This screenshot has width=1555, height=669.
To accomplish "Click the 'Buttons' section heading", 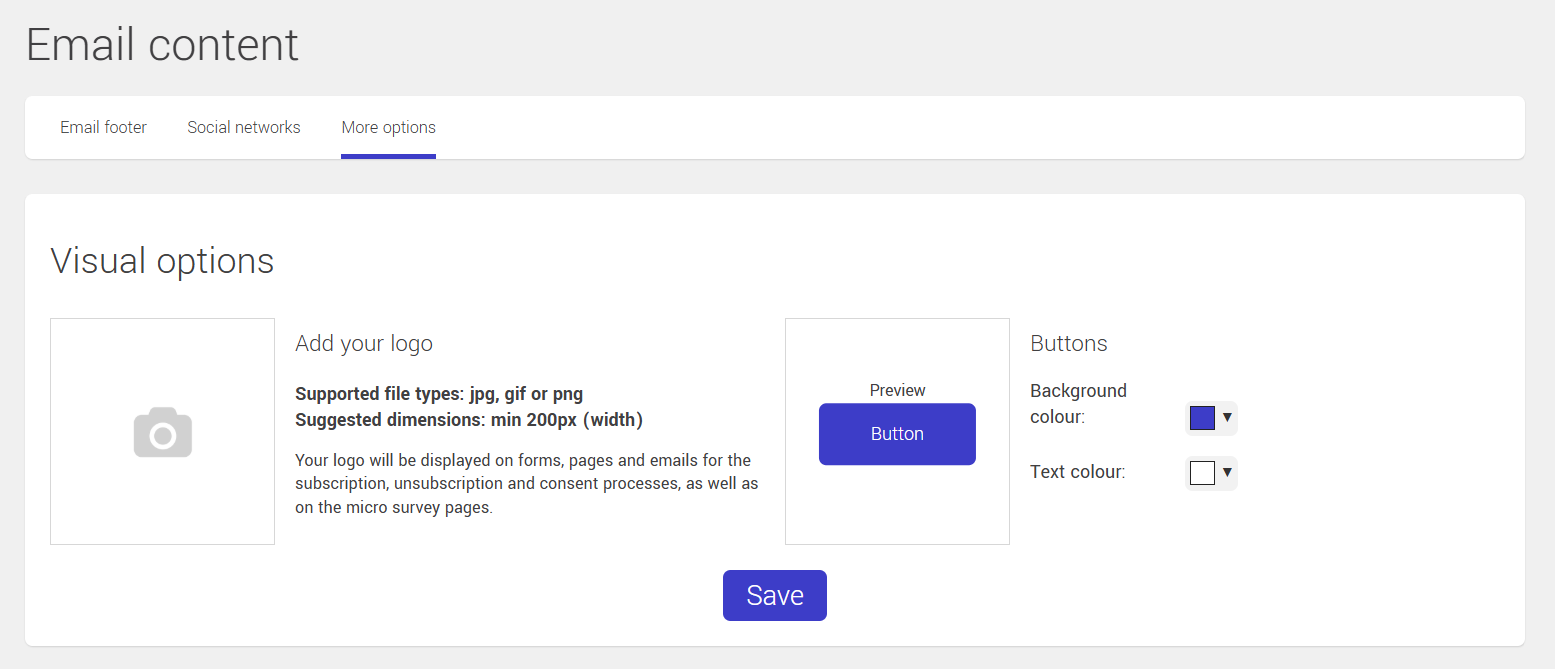I will click(x=1069, y=343).
